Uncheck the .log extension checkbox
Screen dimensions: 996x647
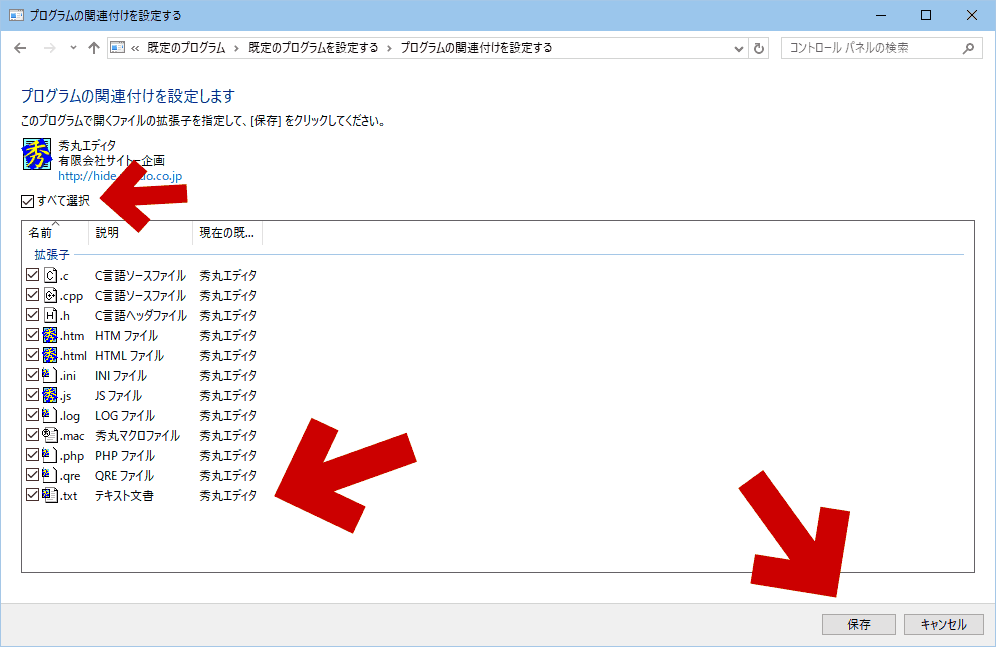coord(32,415)
